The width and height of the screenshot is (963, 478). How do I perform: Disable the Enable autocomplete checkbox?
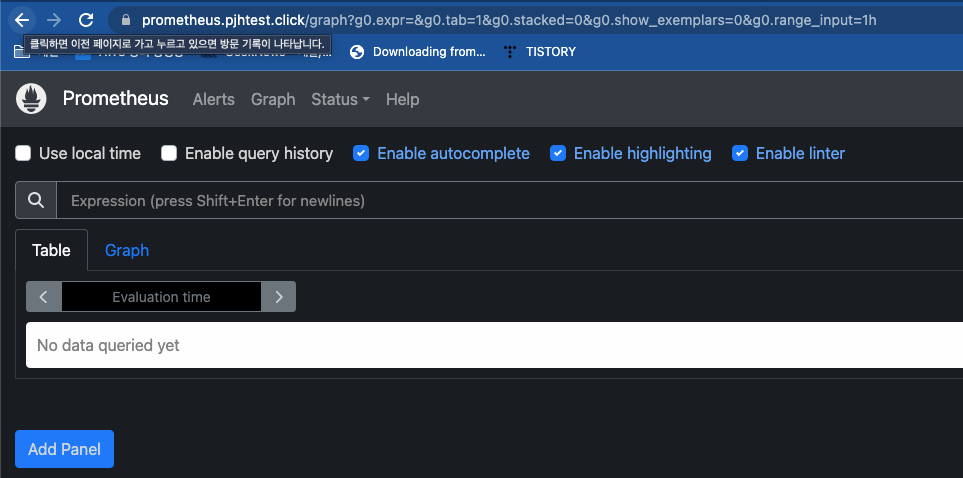361,153
